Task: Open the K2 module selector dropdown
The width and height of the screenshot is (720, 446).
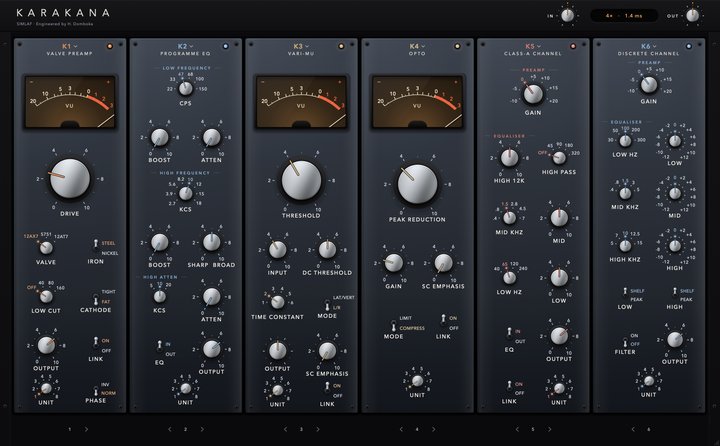Action: point(186,46)
